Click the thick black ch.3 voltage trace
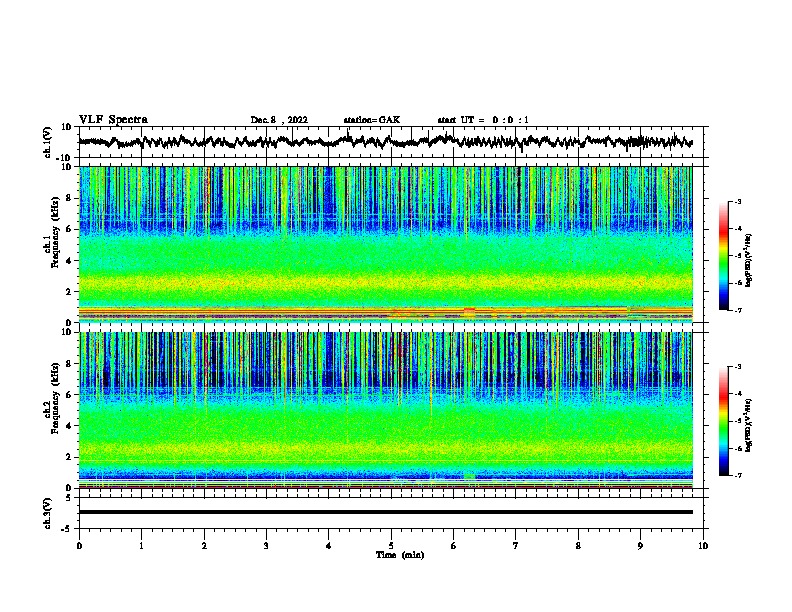This screenshot has width=792, height=612. [x=385, y=512]
